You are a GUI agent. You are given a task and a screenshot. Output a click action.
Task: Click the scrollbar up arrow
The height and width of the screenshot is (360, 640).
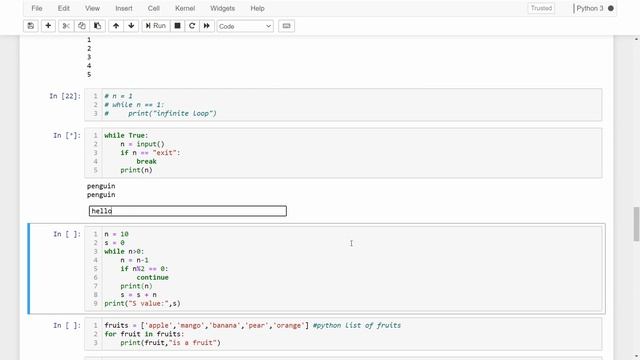pyautogui.click(x=636, y=39)
